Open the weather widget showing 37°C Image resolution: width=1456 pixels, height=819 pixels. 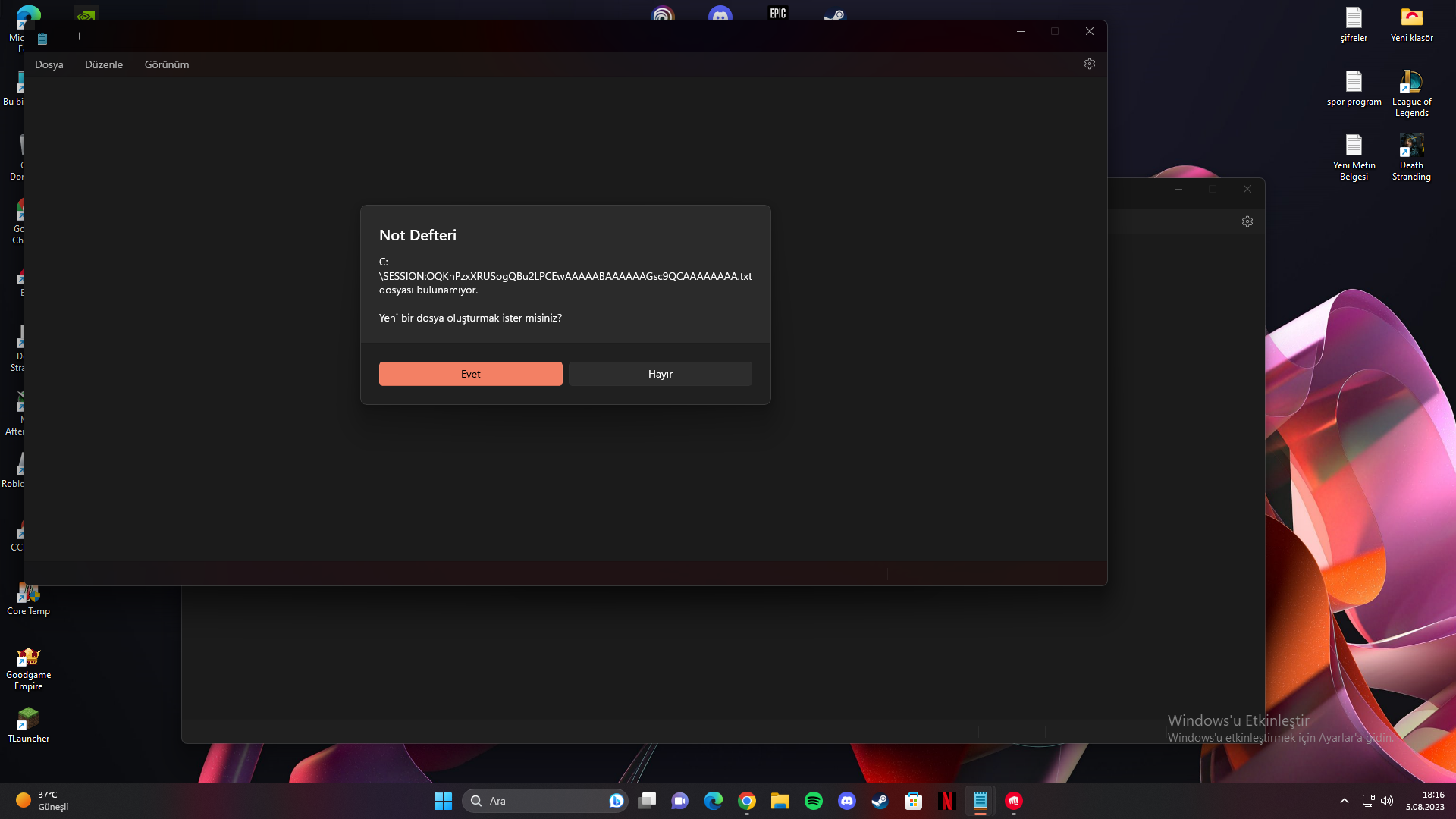coord(42,801)
